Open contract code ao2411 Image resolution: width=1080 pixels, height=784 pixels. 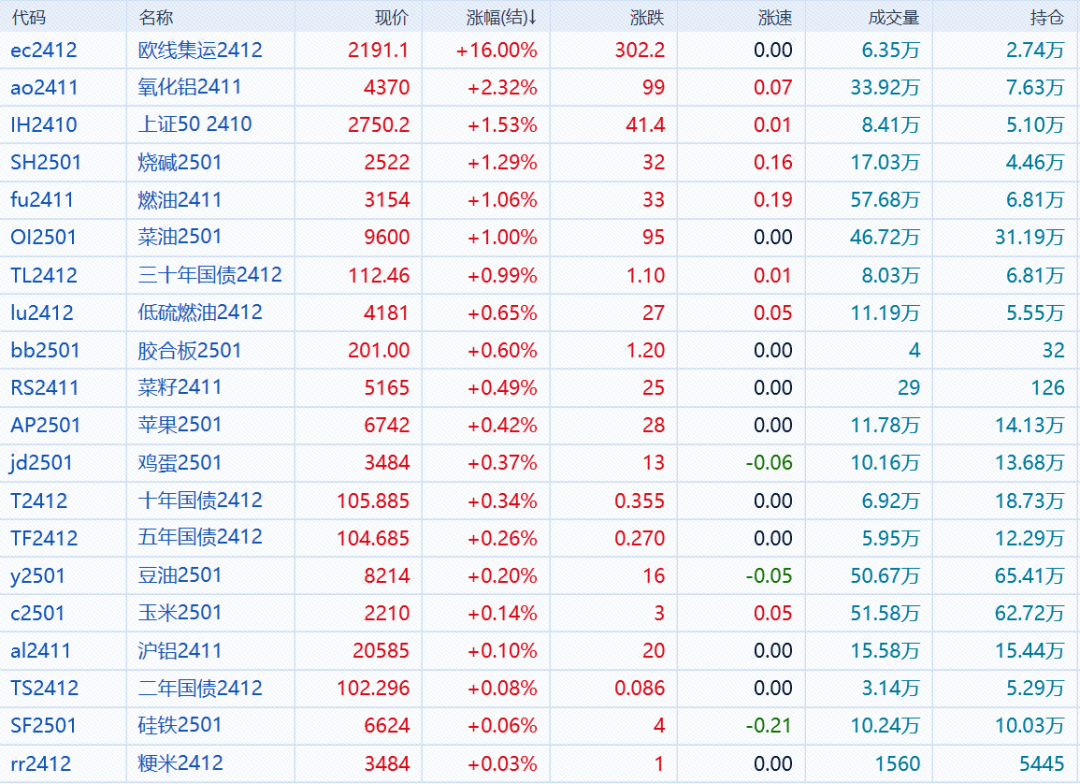tap(44, 87)
